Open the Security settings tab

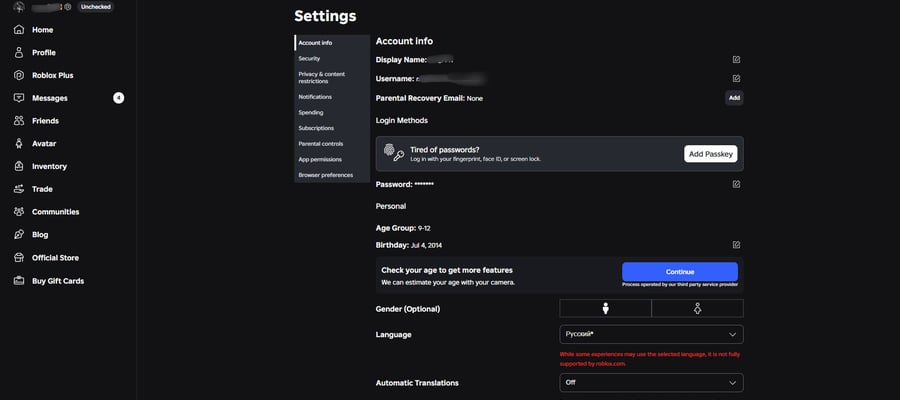[x=332, y=59]
